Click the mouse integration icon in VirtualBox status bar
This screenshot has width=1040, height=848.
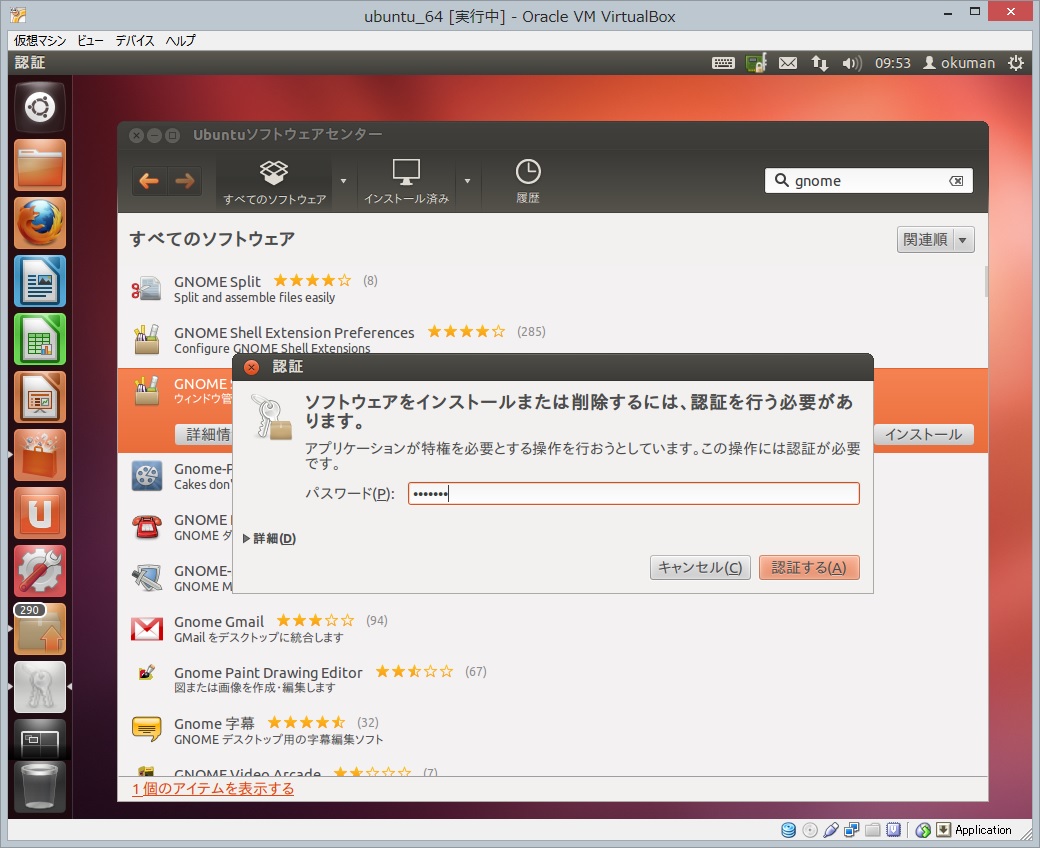point(923,829)
